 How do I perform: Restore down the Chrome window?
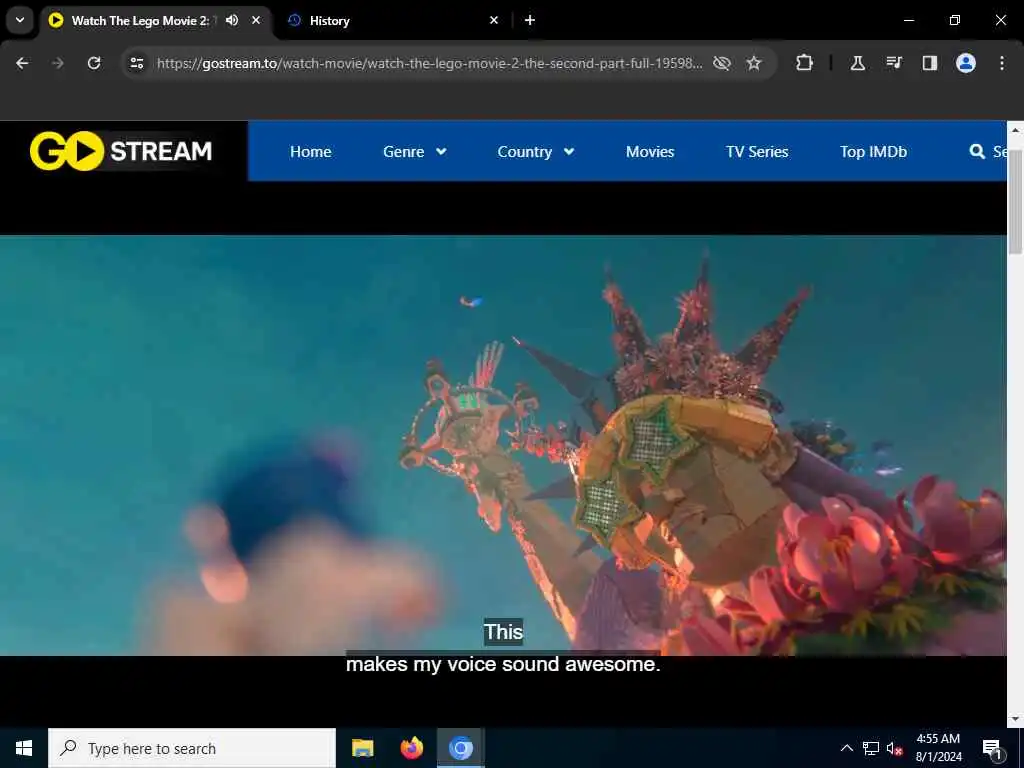(955, 20)
